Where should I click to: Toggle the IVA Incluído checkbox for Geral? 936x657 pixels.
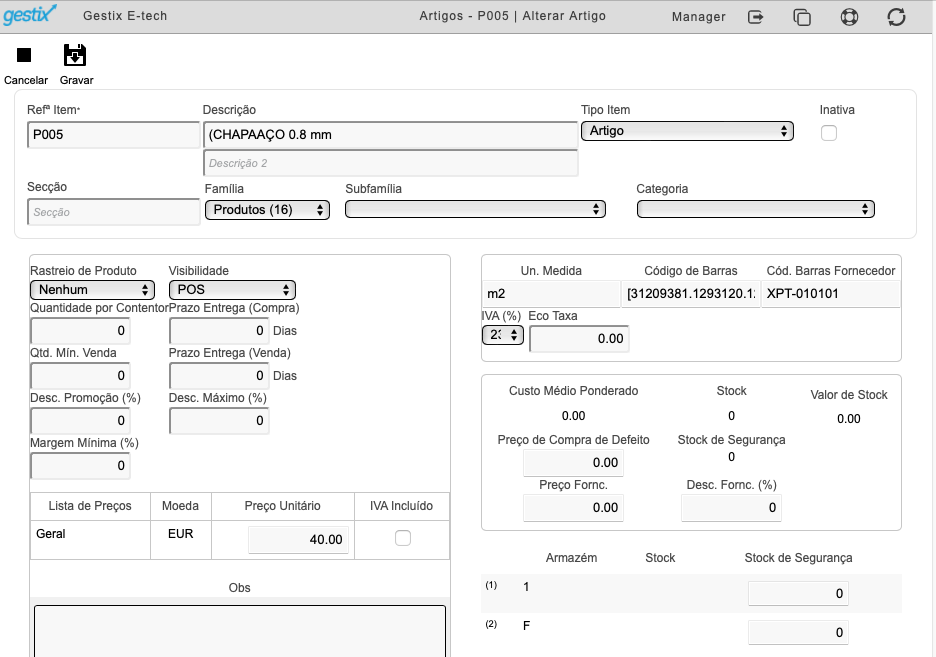pos(403,538)
